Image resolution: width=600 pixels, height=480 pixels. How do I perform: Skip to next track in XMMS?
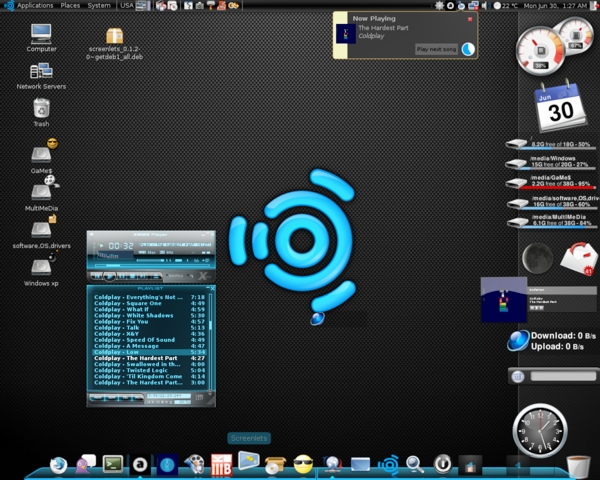(143, 276)
